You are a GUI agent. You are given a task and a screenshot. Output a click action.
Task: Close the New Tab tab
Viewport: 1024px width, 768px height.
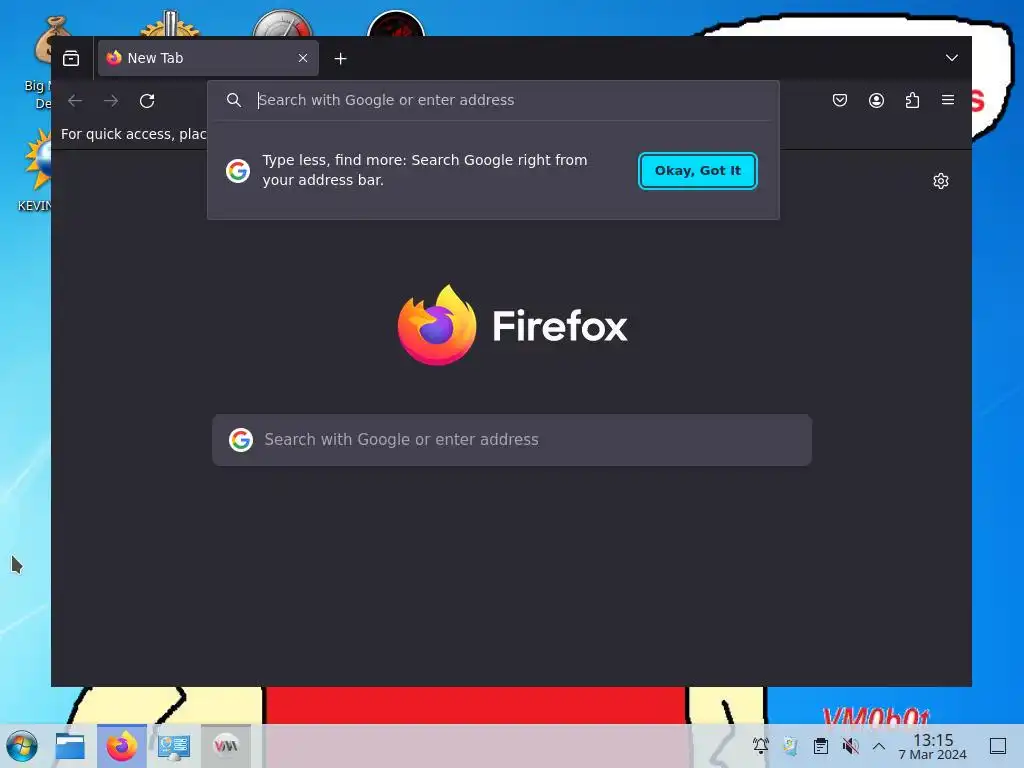pos(303,58)
